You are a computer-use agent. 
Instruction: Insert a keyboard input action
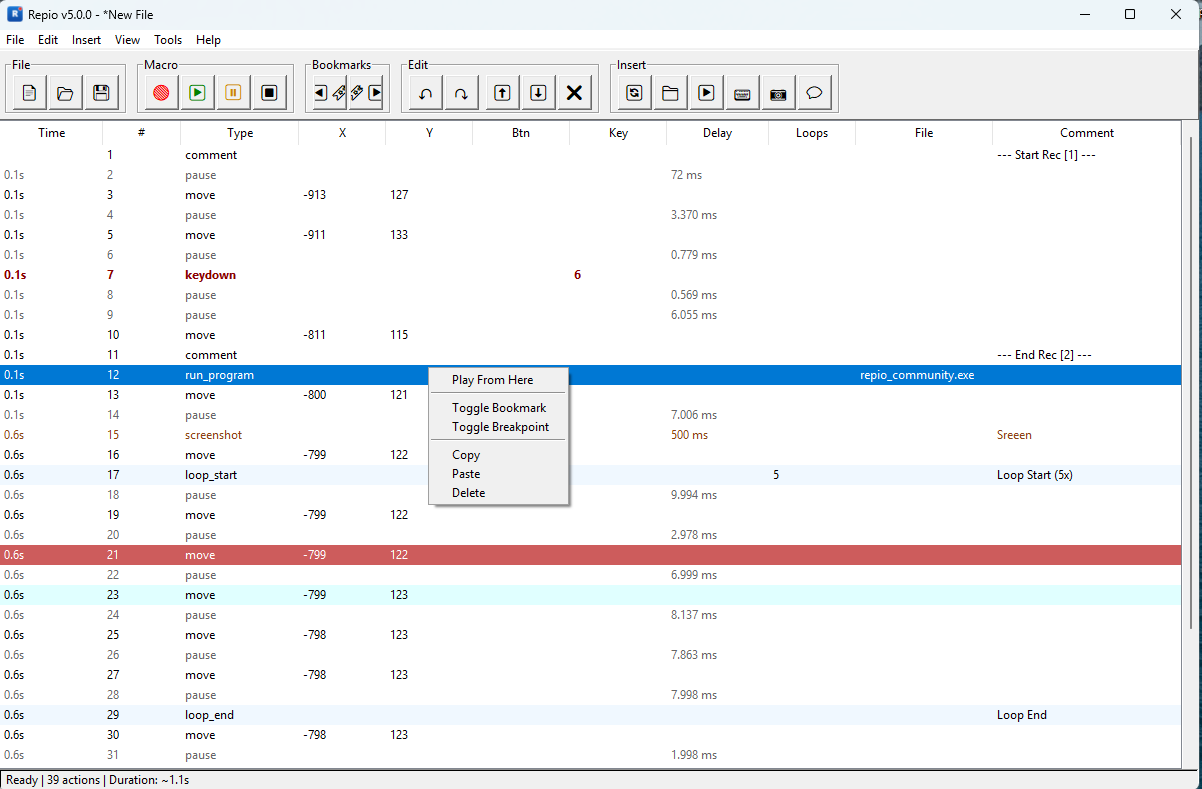point(742,92)
